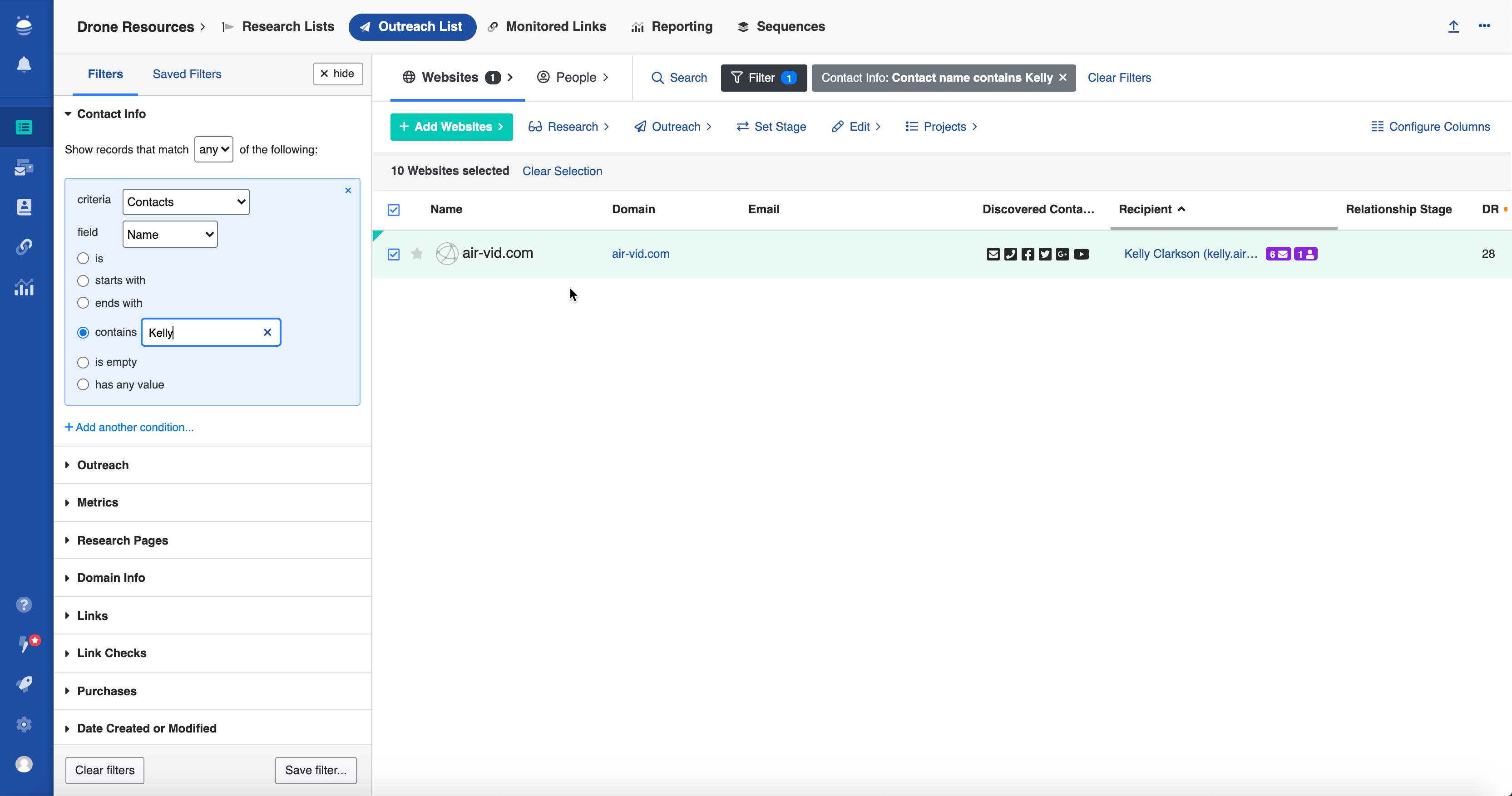Click the Clear Selection link

click(562, 171)
